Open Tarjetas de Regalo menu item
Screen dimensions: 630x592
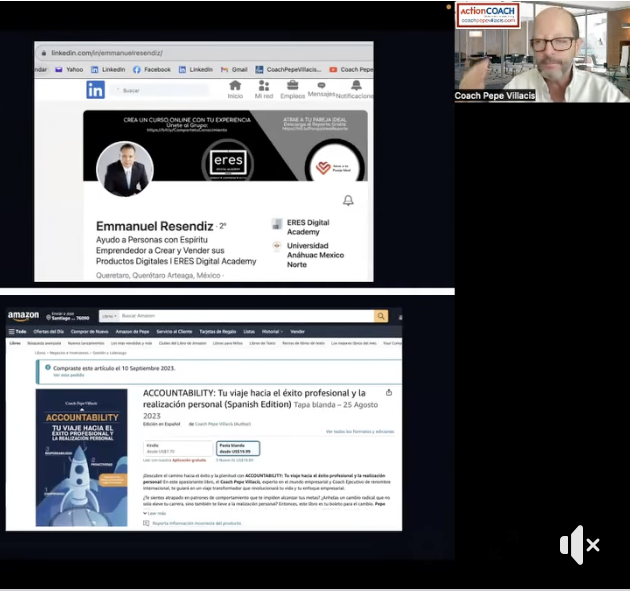click(218, 332)
